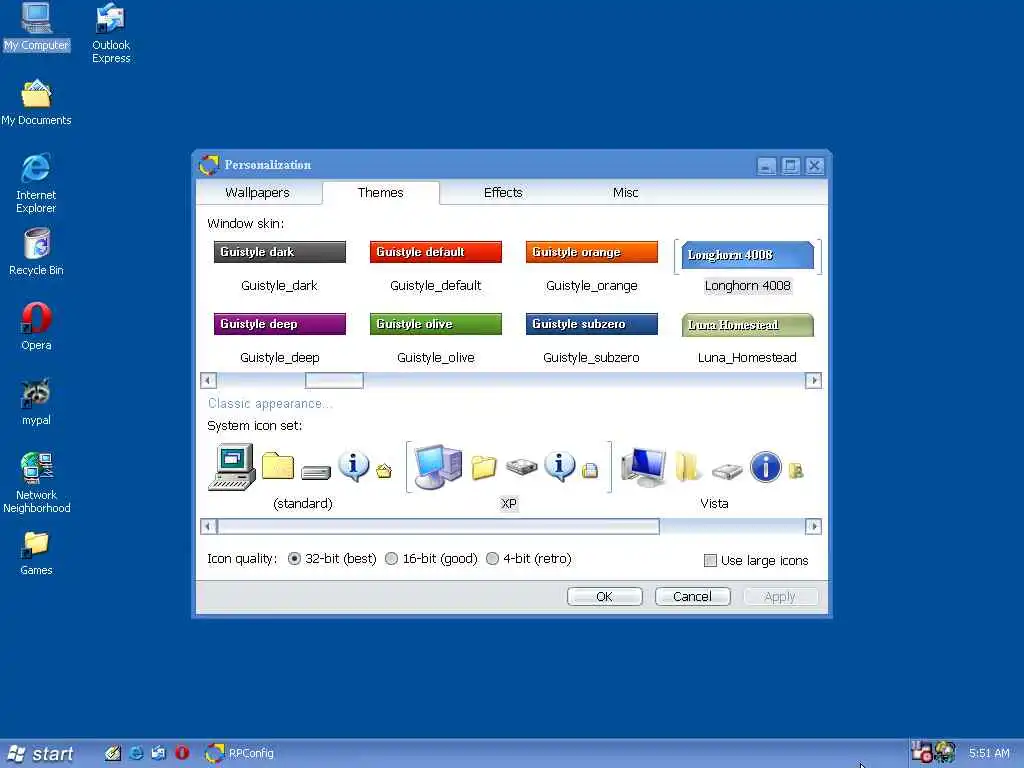
Task: Choose Guistyle subzero blue skin
Action: click(592, 324)
